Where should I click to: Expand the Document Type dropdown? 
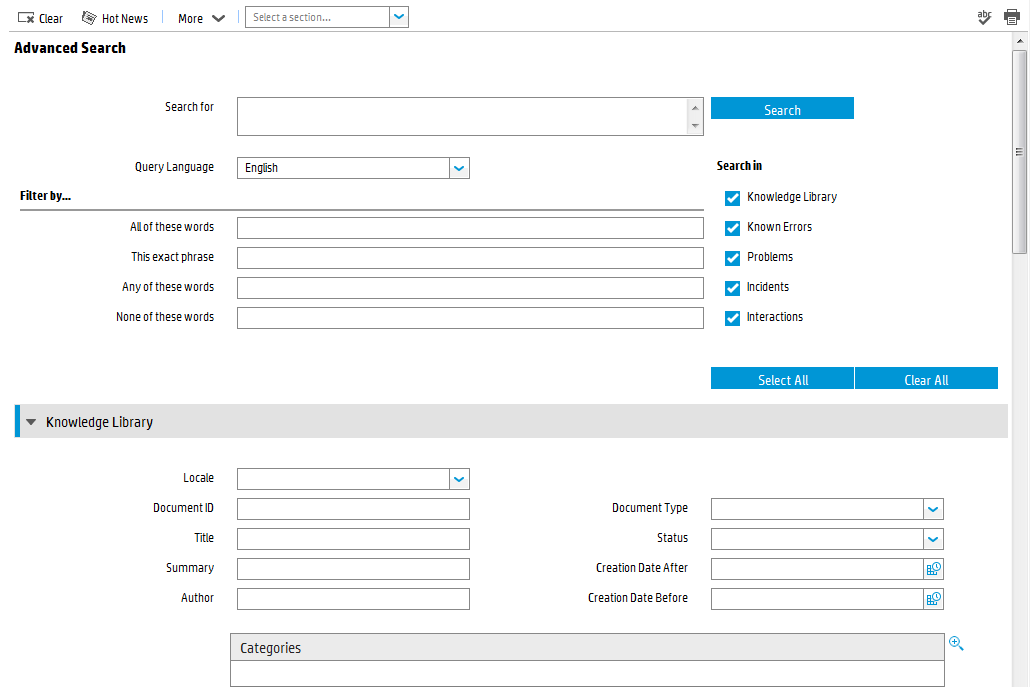click(933, 509)
